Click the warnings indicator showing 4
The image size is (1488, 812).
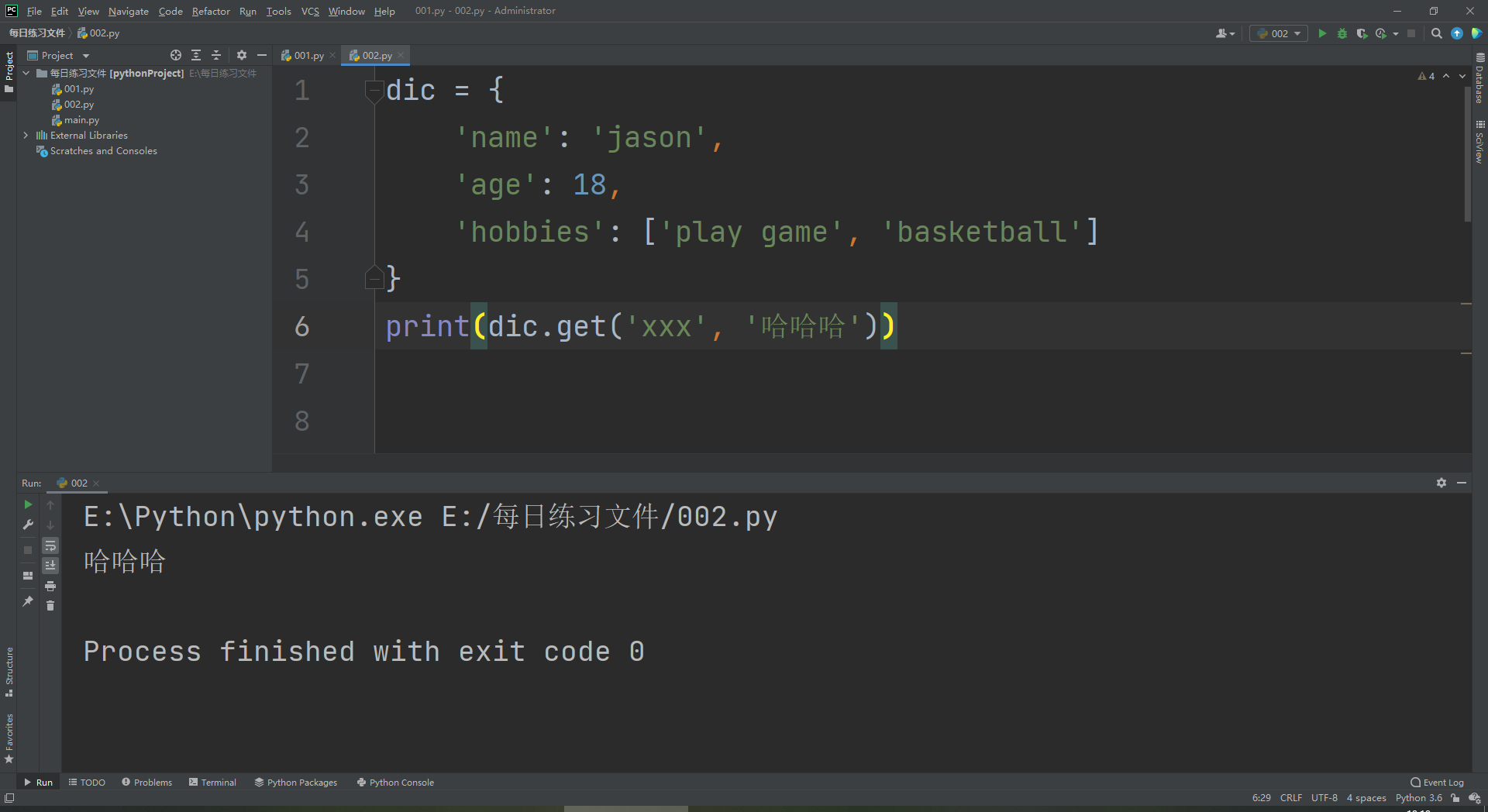tap(1426, 76)
